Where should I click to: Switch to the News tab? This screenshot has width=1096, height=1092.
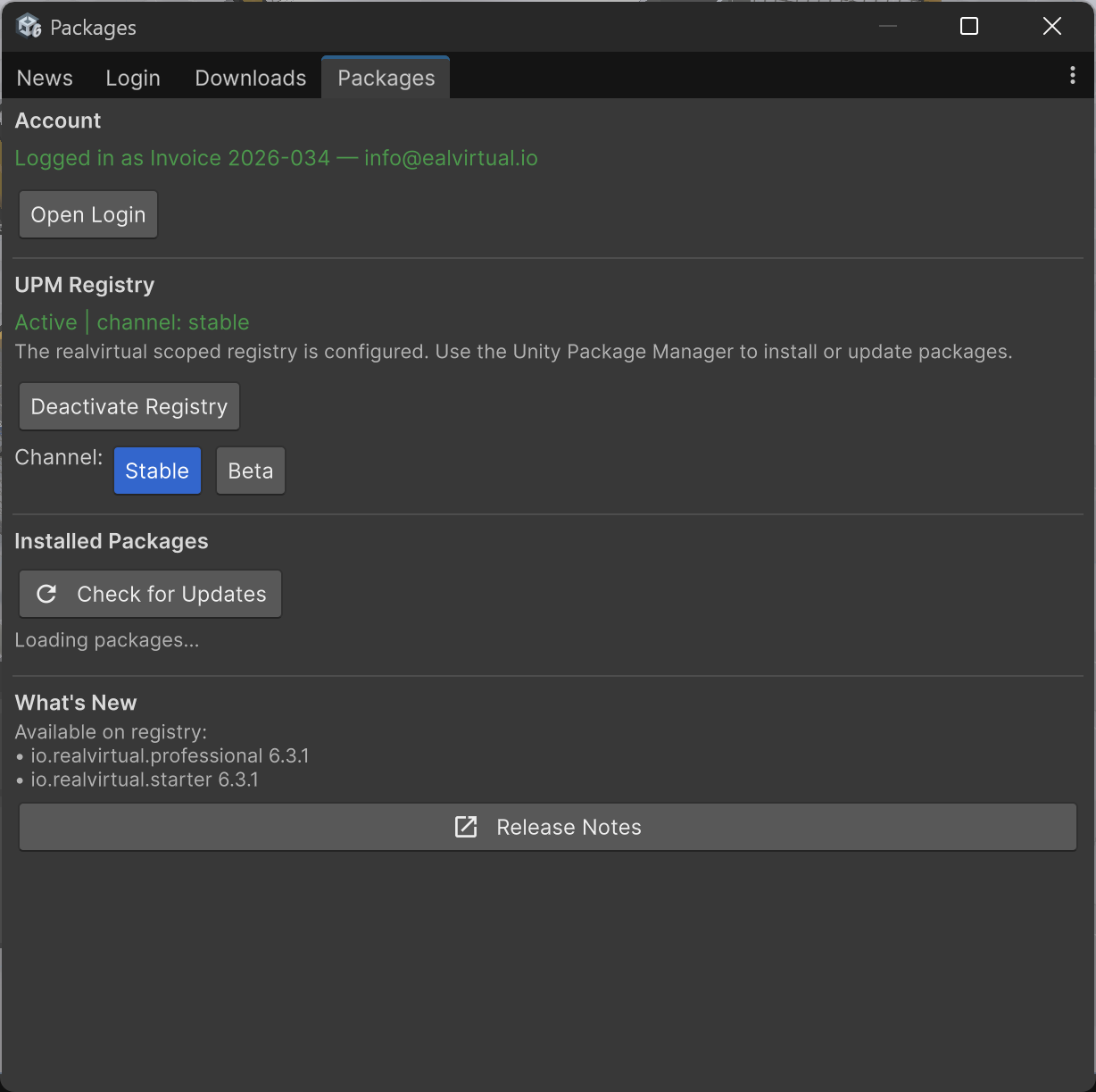click(x=45, y=79)
